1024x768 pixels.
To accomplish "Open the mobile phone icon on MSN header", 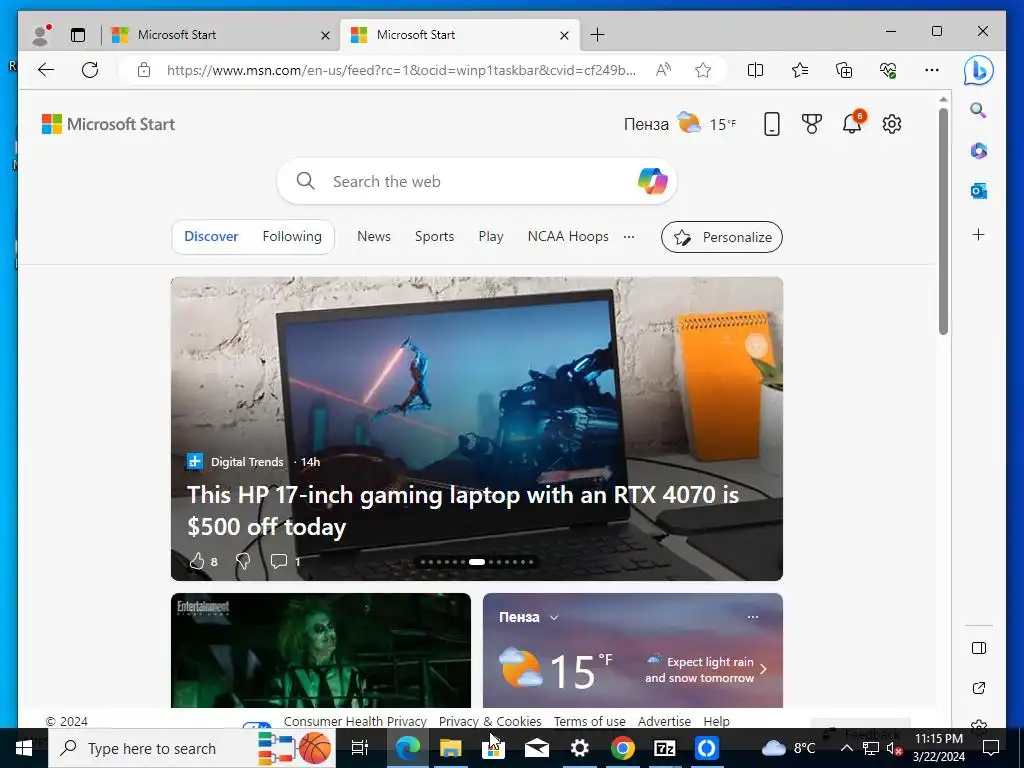I will pos(771,123).
